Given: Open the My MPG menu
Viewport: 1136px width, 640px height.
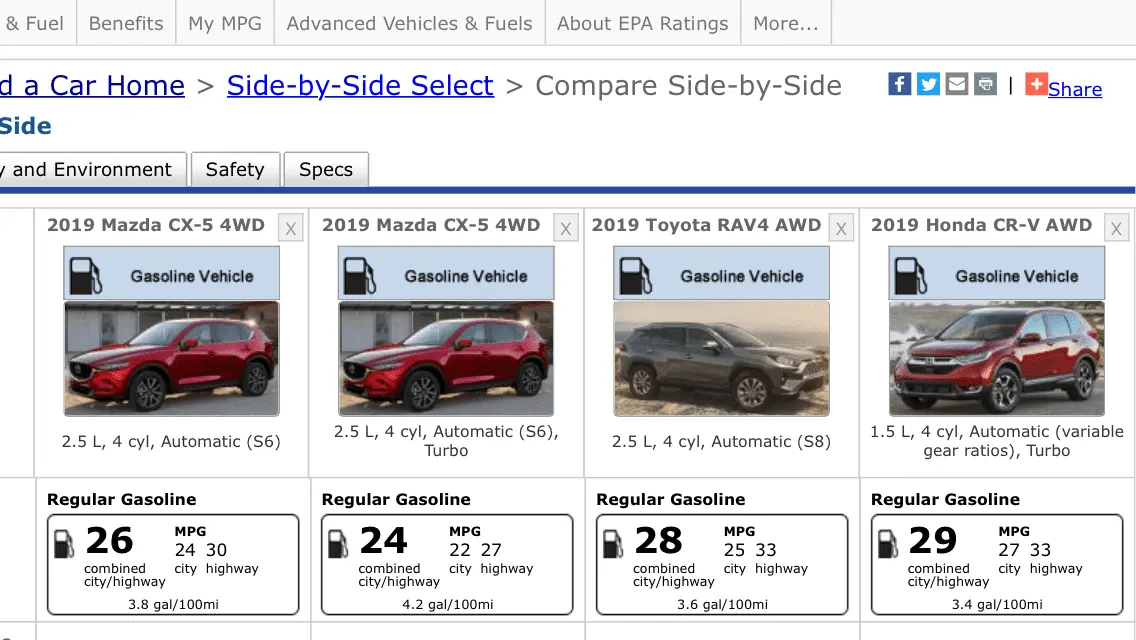Looking at the screenshot, I should coord(225,23).
